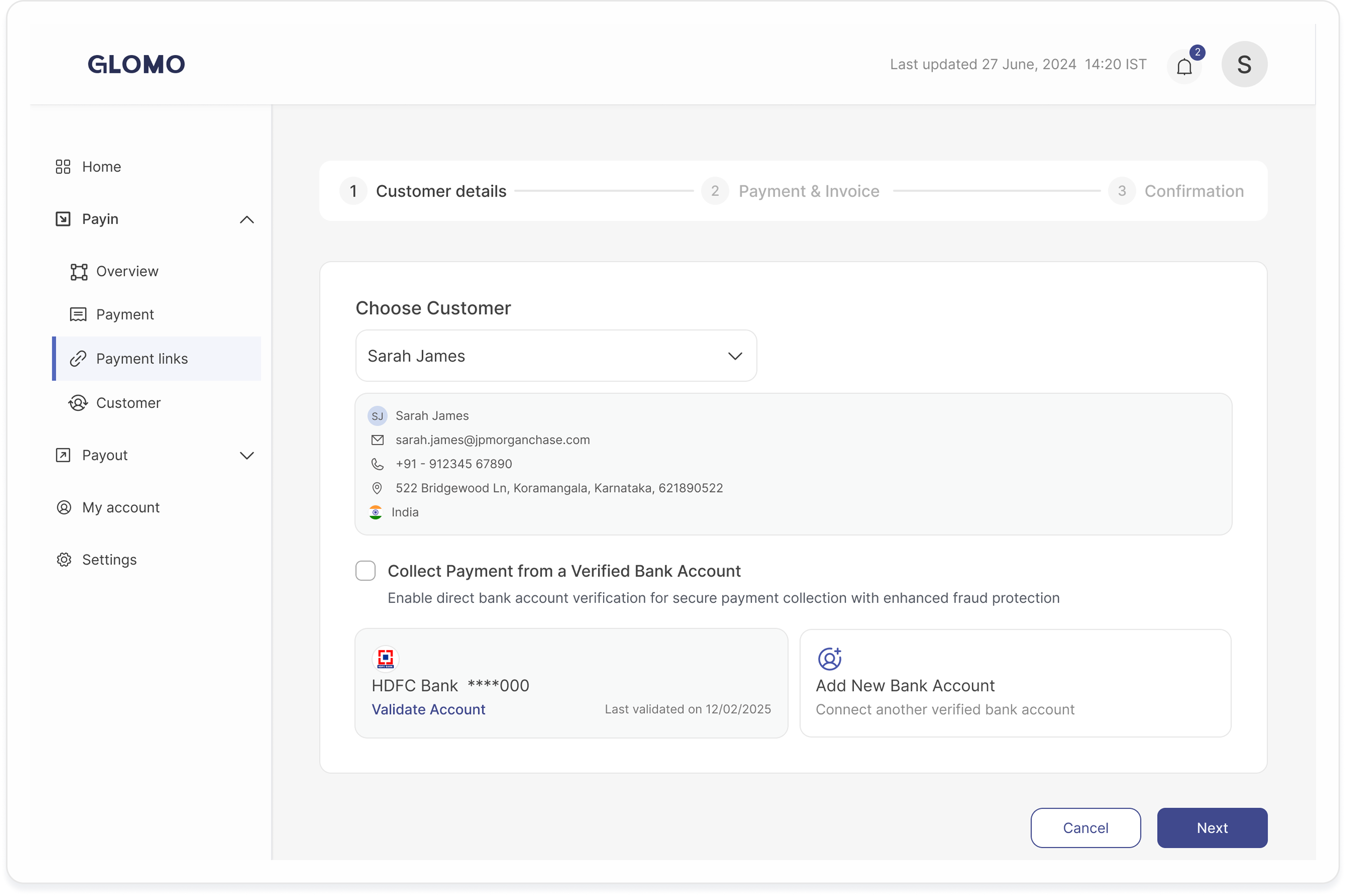The height and width of the screenshot is (896, 1346).
Task: Click the SJ initials avatar
Action: (378, 416)
